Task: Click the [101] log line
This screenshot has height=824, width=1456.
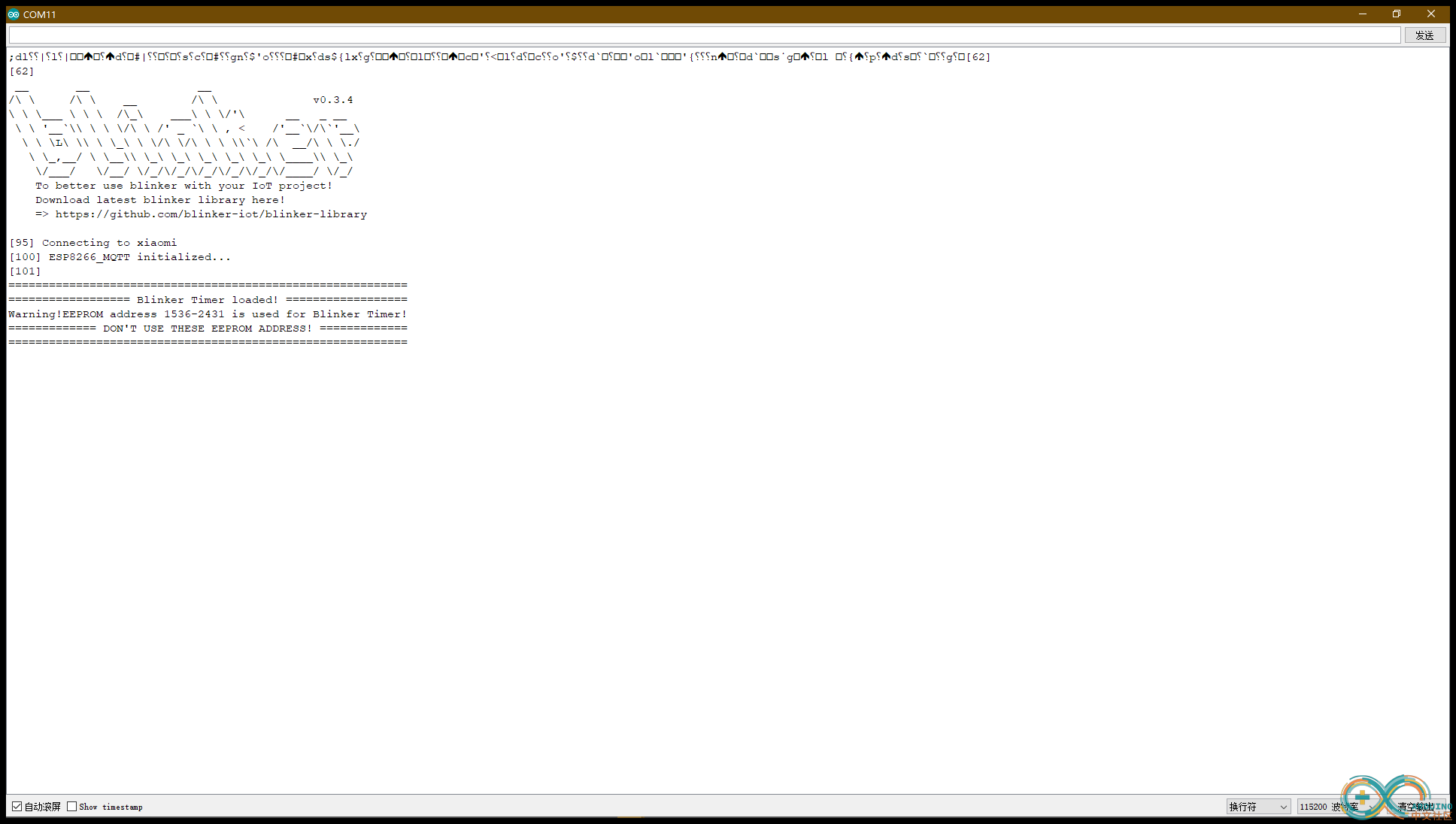Action: click(x=26, y=271)
